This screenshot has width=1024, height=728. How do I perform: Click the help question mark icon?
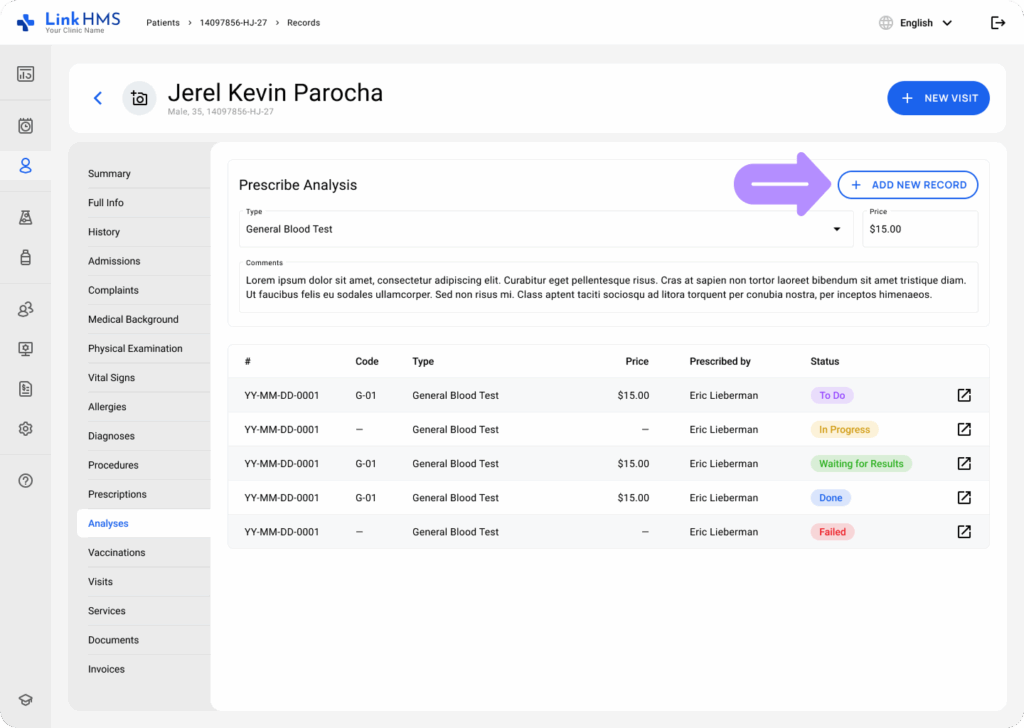(x=25, y=481)
